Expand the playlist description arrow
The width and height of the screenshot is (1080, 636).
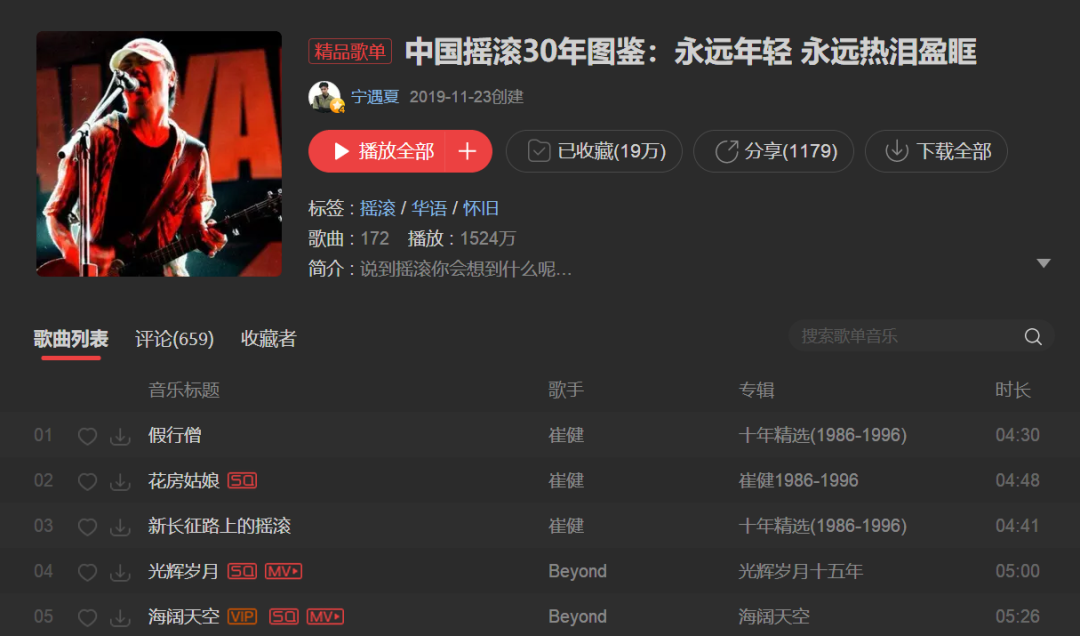(1043, 263)
